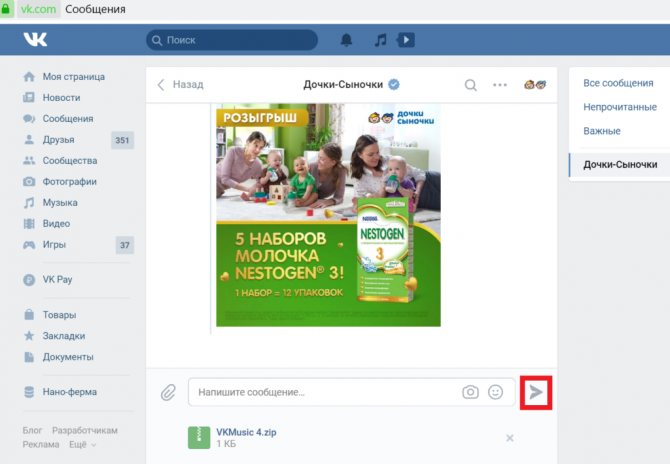Go to Моя страница
The height and width of the screenshot is (464, 670).
73,76
